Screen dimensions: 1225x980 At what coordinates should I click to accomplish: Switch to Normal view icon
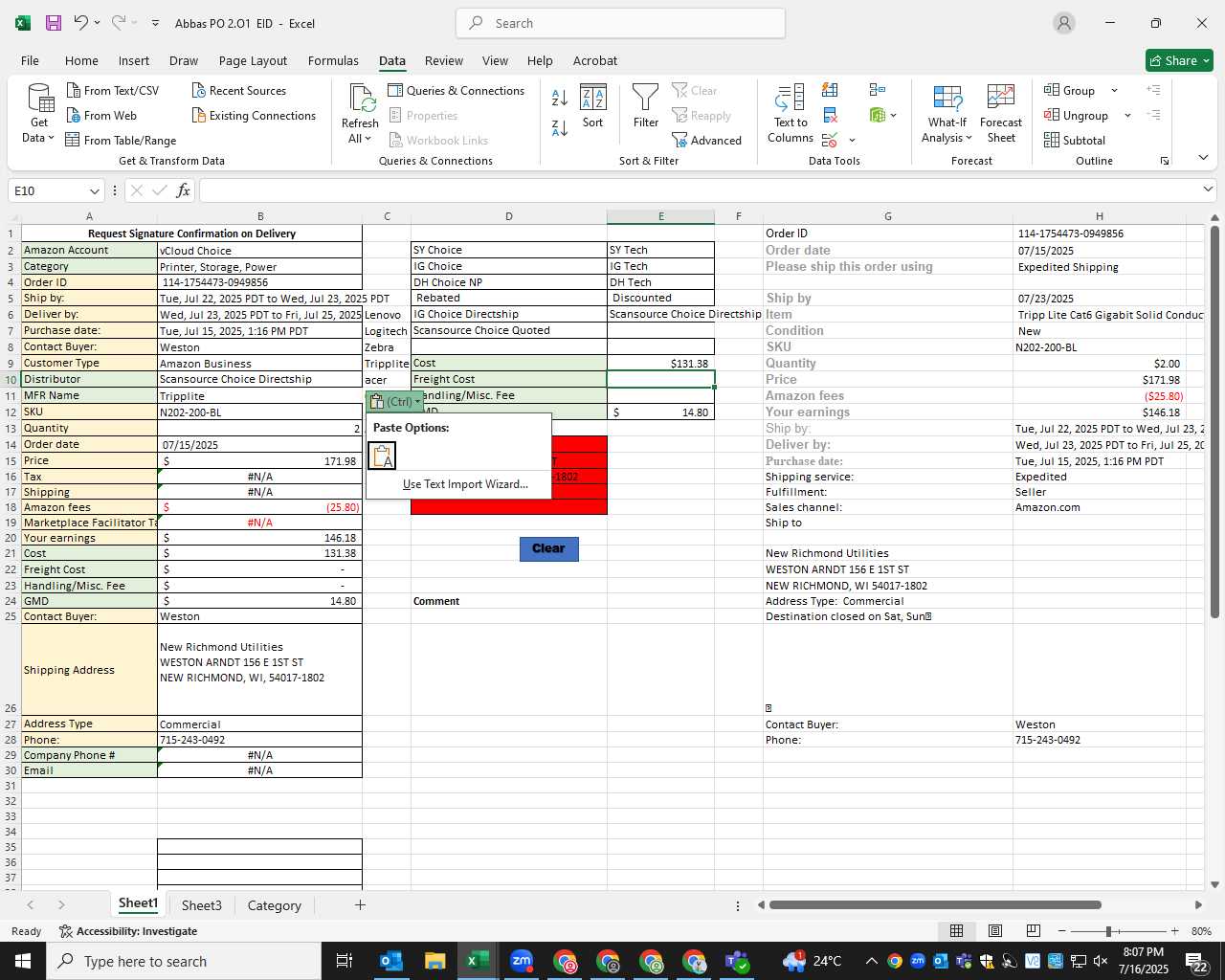click(956, 931)
